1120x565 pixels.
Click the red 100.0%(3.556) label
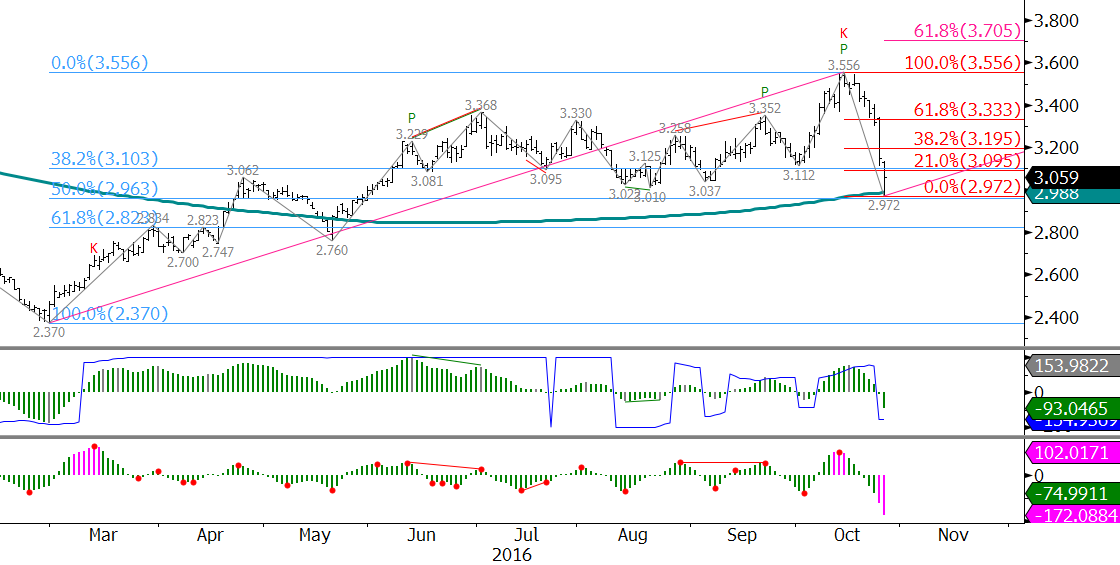(961, 62)
